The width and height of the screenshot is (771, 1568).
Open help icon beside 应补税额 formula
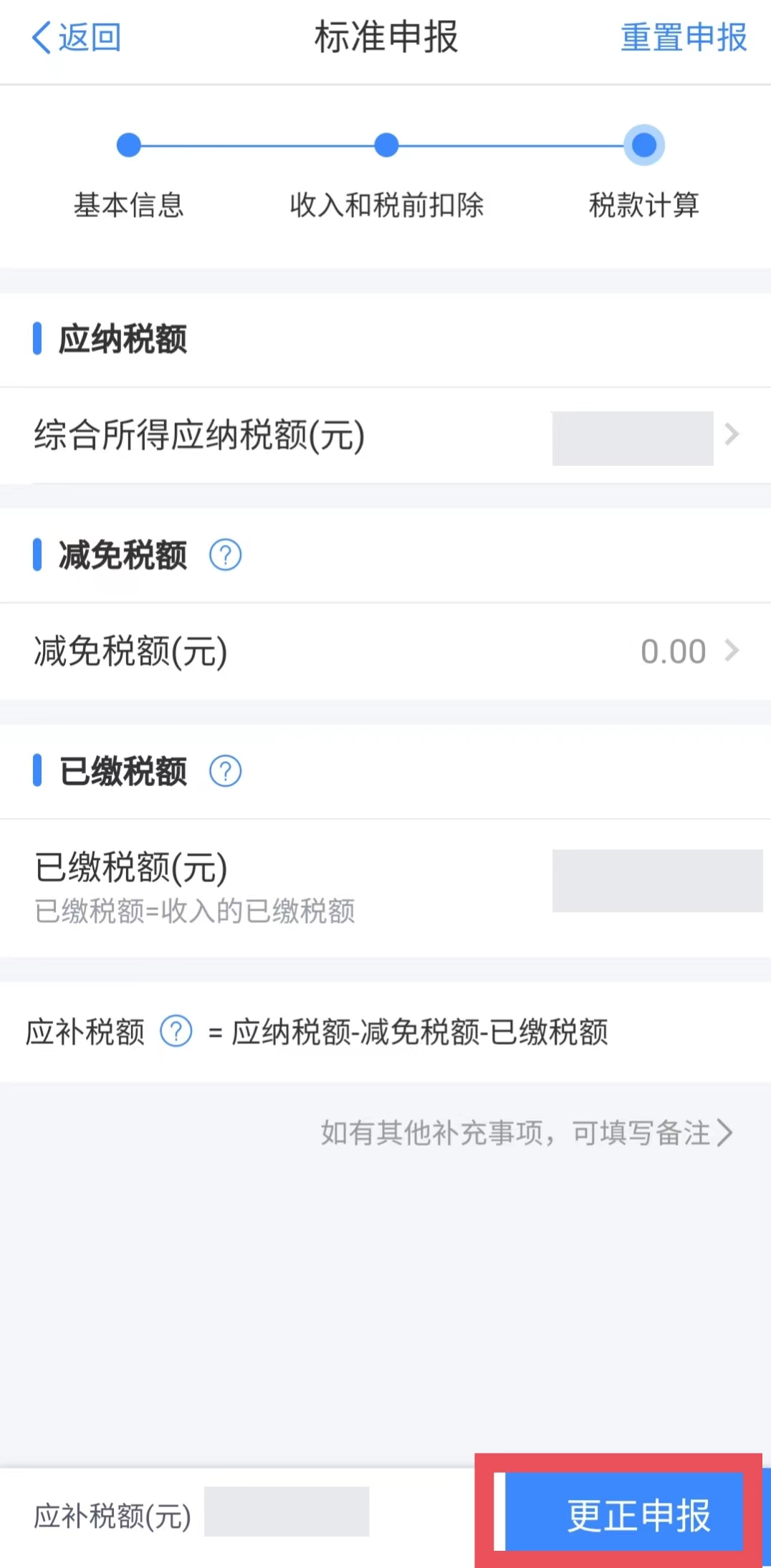[176, 1032]
